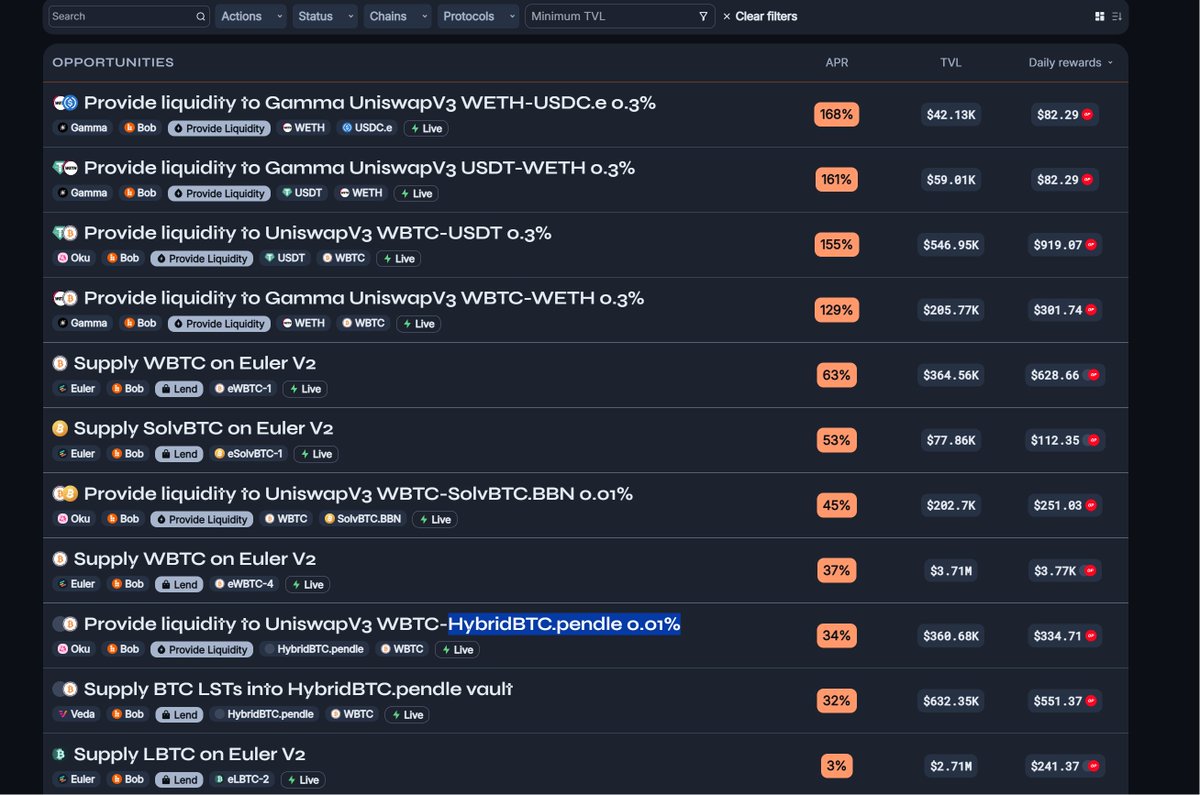Click the SolvBTC.BBN token tag

[361, 519]
